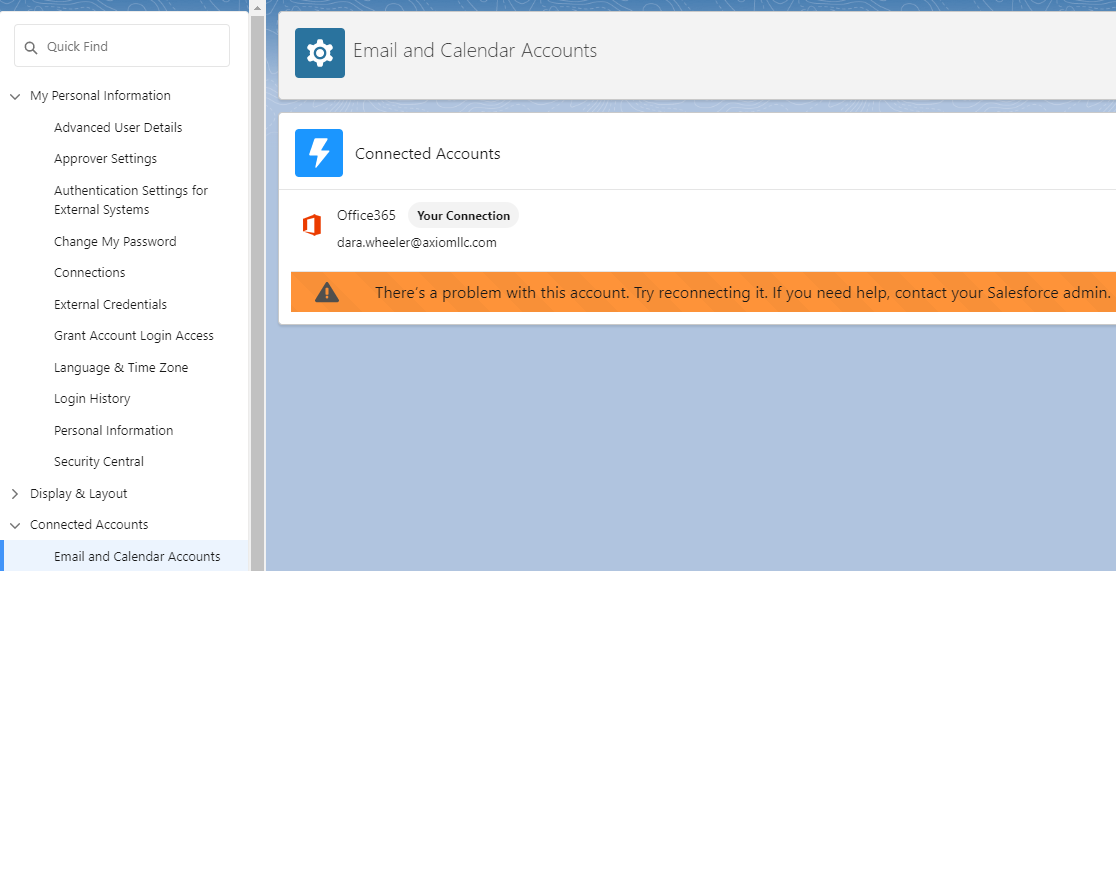Click the Your Connection badge

tap(463, 215)
